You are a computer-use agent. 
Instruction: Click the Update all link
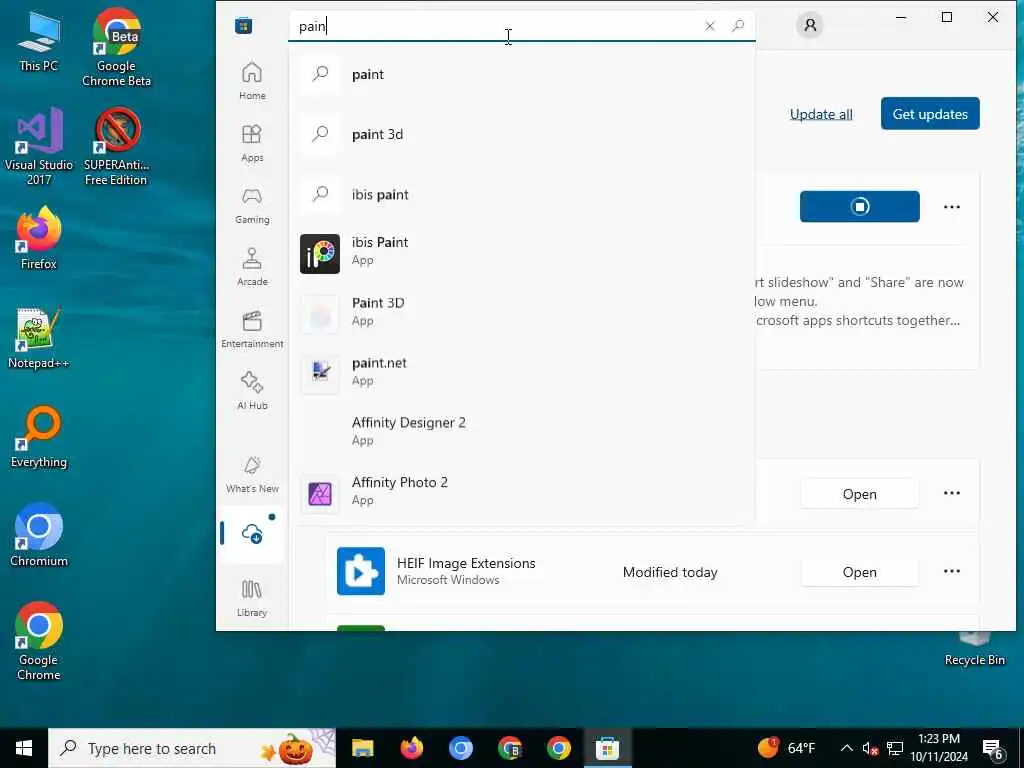tap(821, 114)
